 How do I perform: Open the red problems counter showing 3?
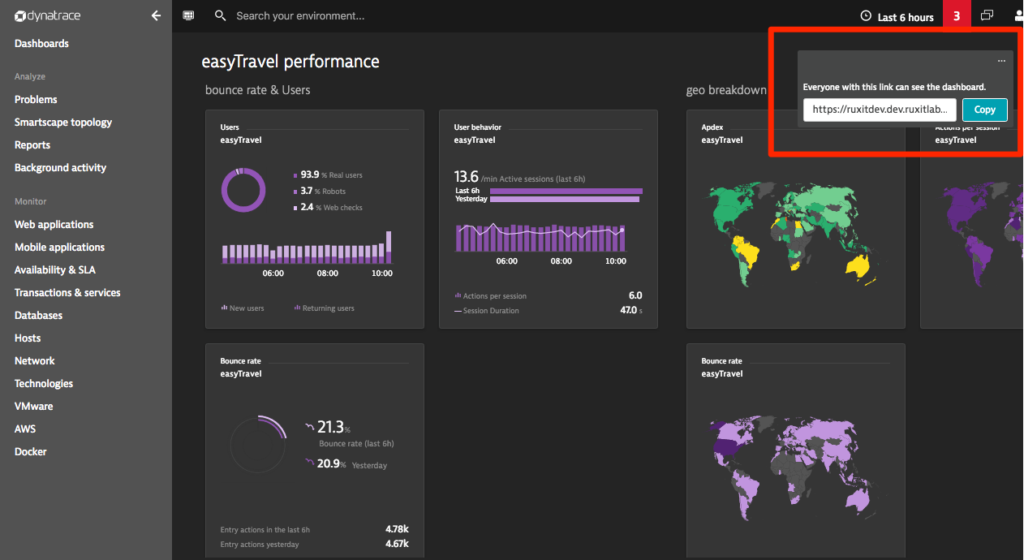[x=957, y=16]
